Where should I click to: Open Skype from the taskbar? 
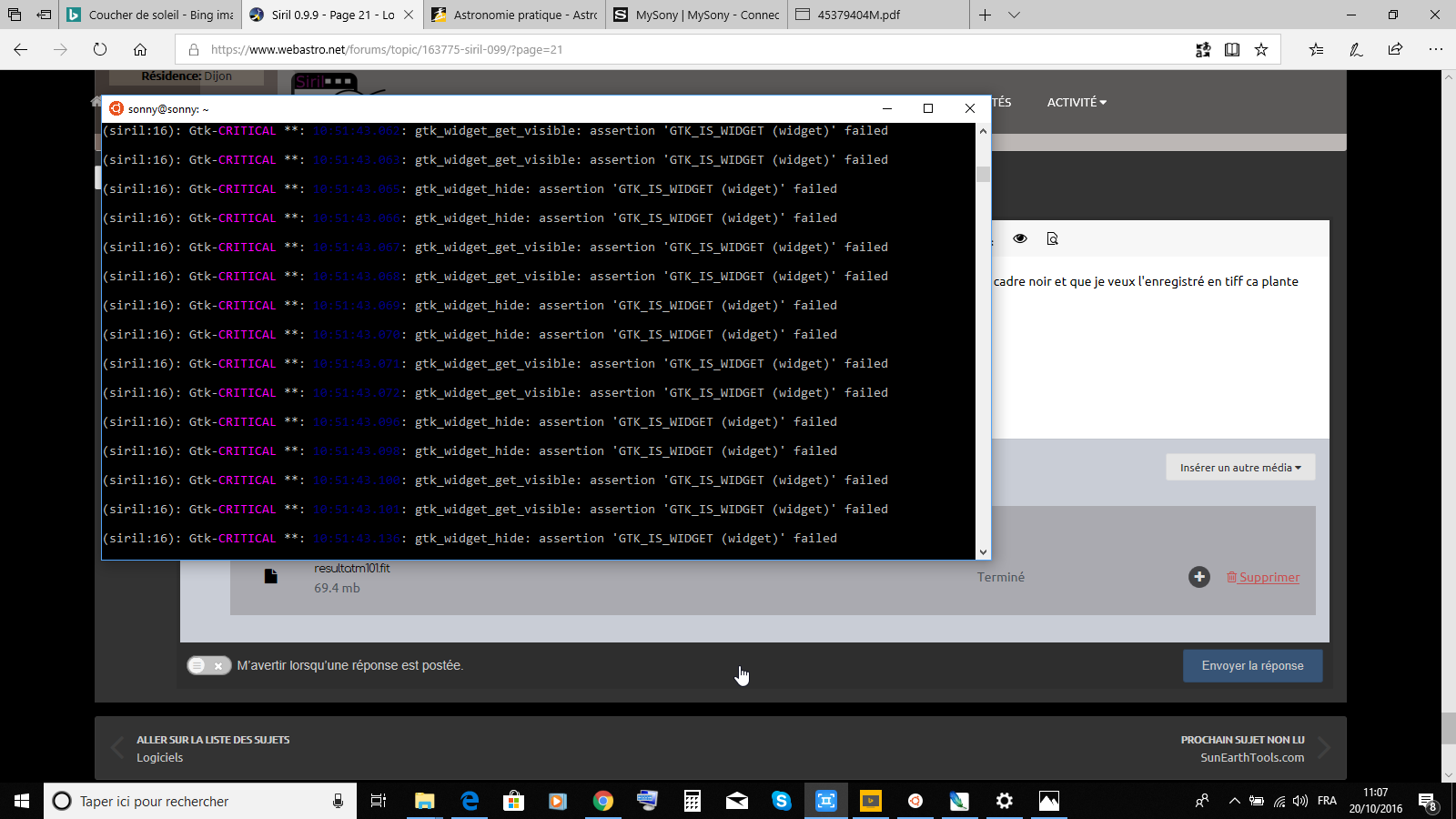pos(782,801)
